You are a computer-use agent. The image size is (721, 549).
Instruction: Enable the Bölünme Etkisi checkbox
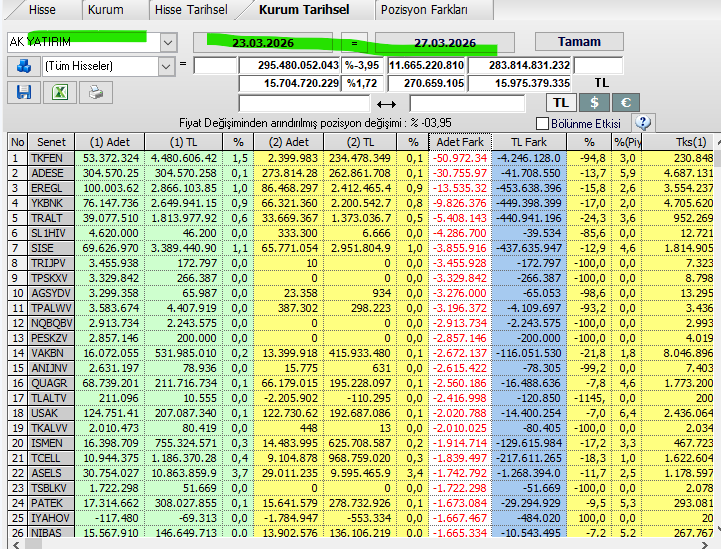click(543, 124)
